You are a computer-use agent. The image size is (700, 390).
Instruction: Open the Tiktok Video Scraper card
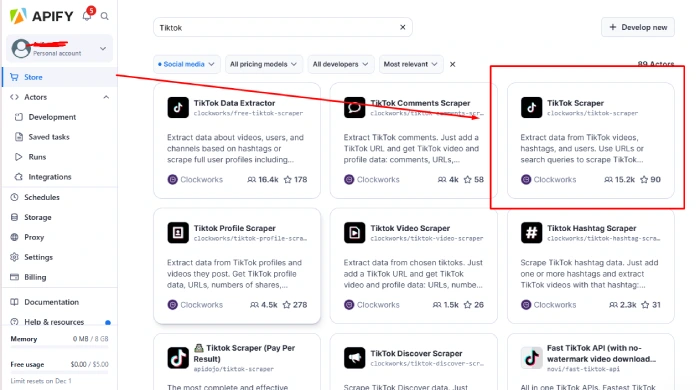(x=413, y=266)
